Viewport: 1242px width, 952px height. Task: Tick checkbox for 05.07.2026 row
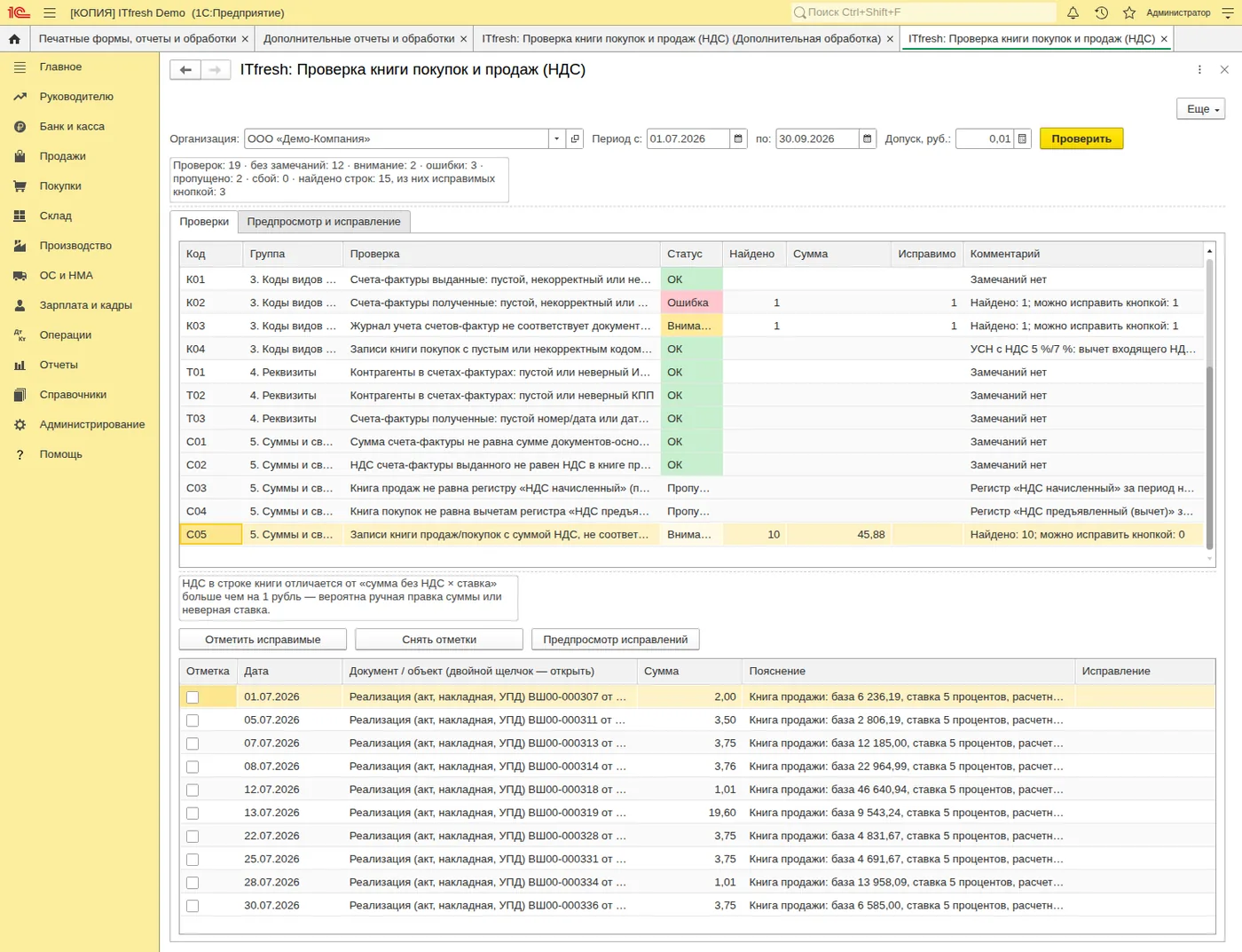click(193, 720)
